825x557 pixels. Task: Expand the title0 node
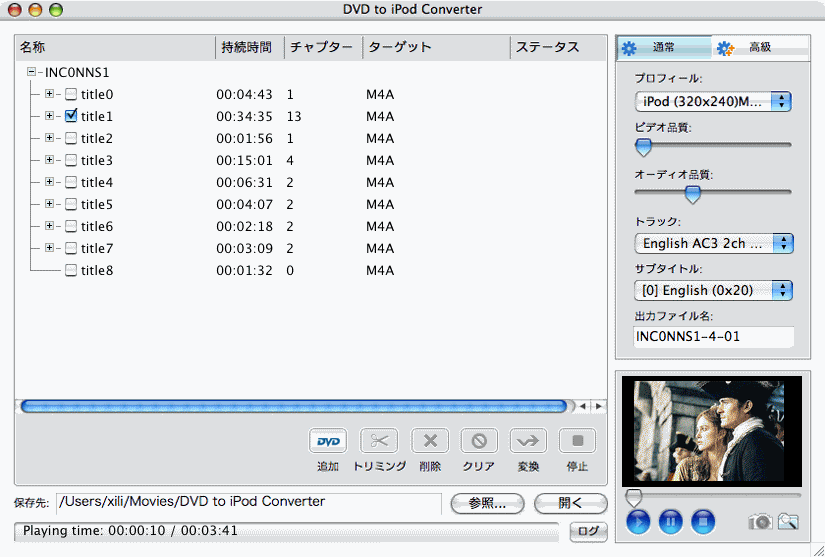click(49, 94)
